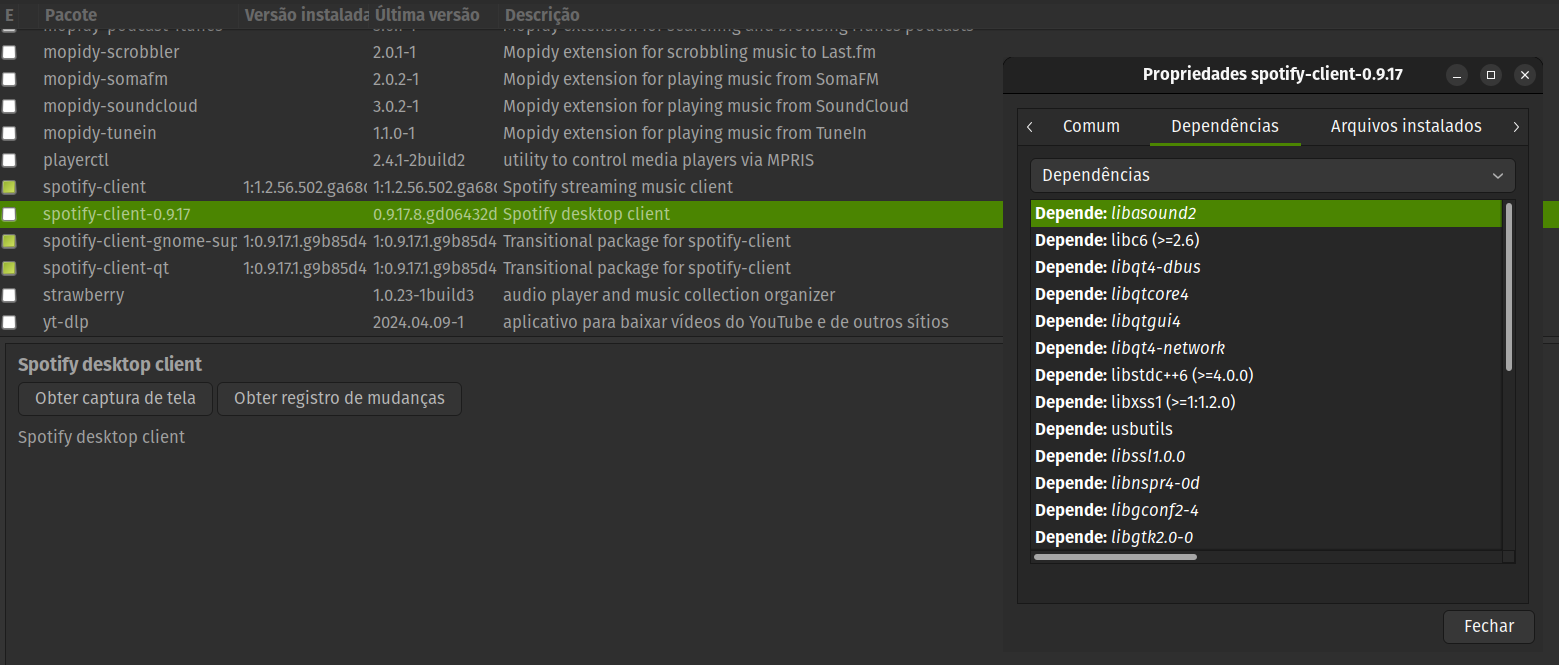
Task: Maximize the Propriedades spotify-client dialog
Action: click(x=1491, y=75)
